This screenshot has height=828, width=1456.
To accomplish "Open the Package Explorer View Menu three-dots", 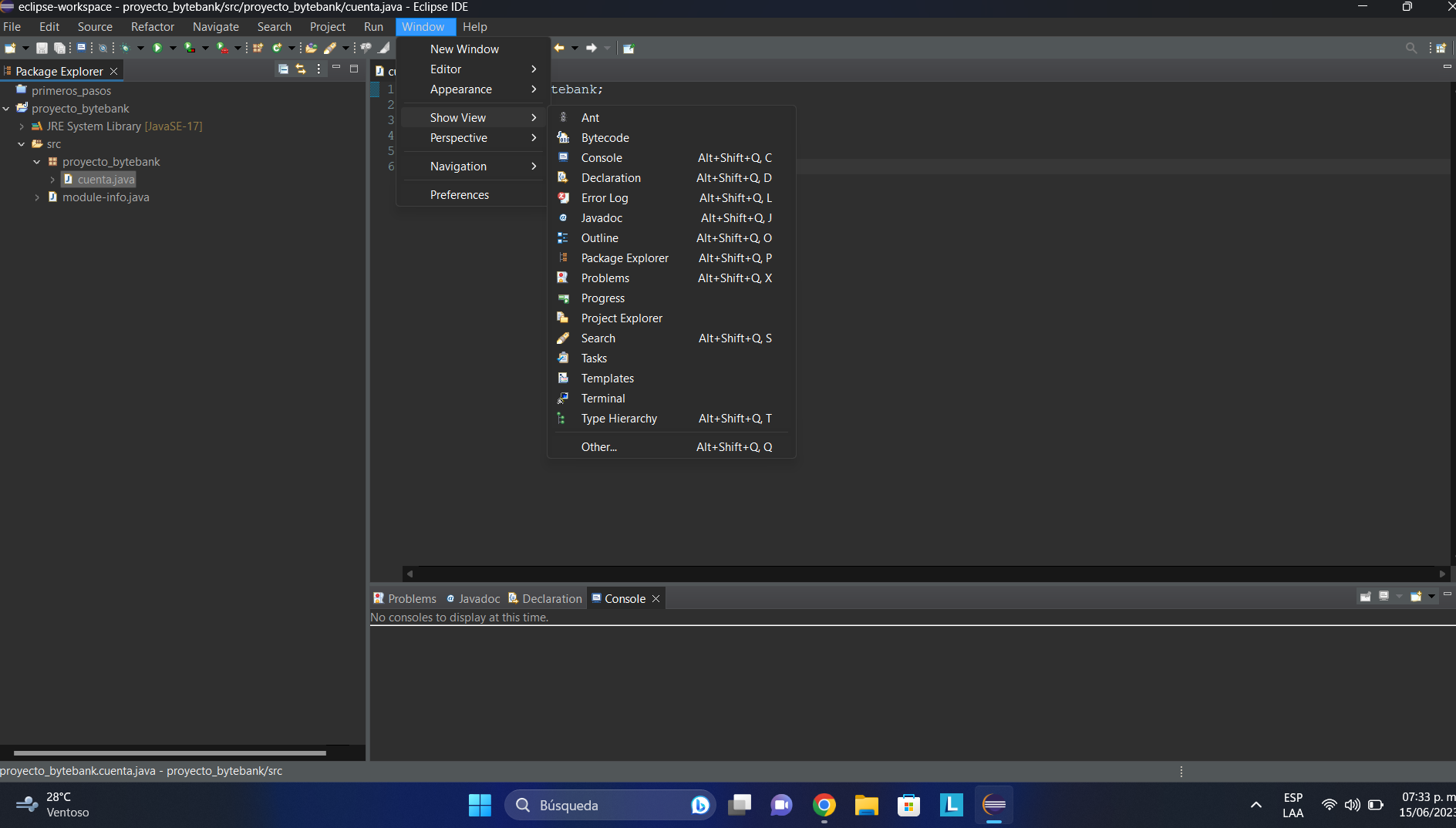I will 318,69.
